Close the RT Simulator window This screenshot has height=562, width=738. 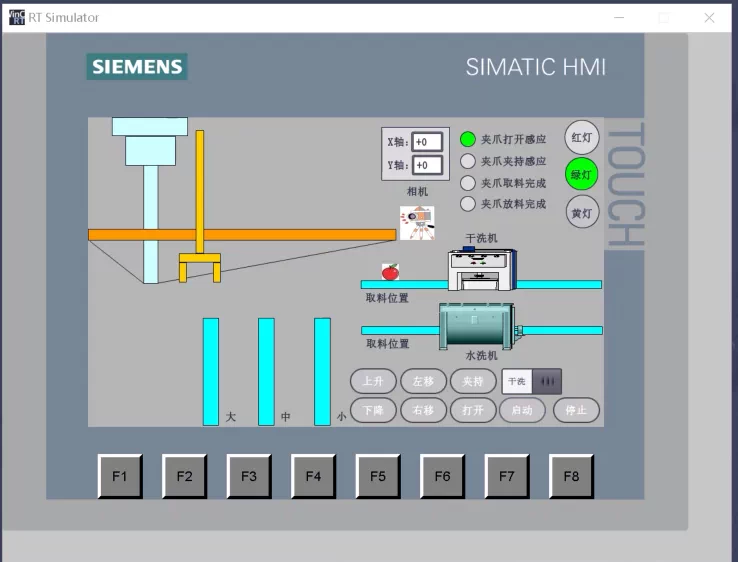coord(709,18)
